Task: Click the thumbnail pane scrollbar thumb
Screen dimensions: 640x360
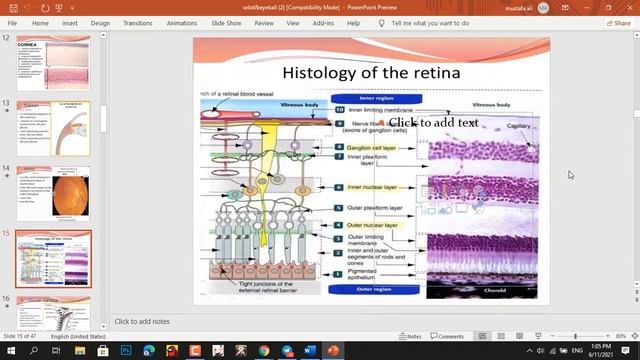Action: [103, 119]
